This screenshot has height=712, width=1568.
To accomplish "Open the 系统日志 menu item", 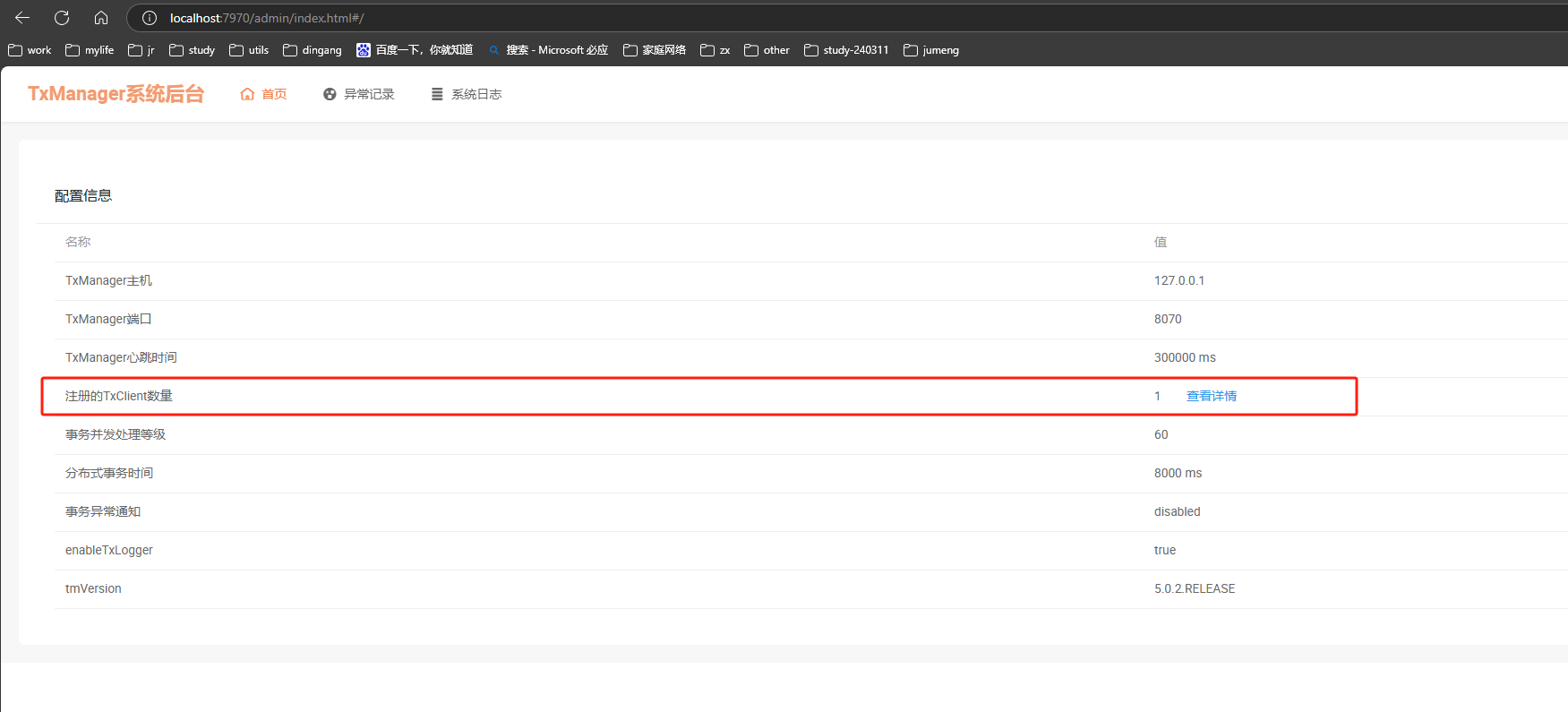I will (x=467, y=94).
